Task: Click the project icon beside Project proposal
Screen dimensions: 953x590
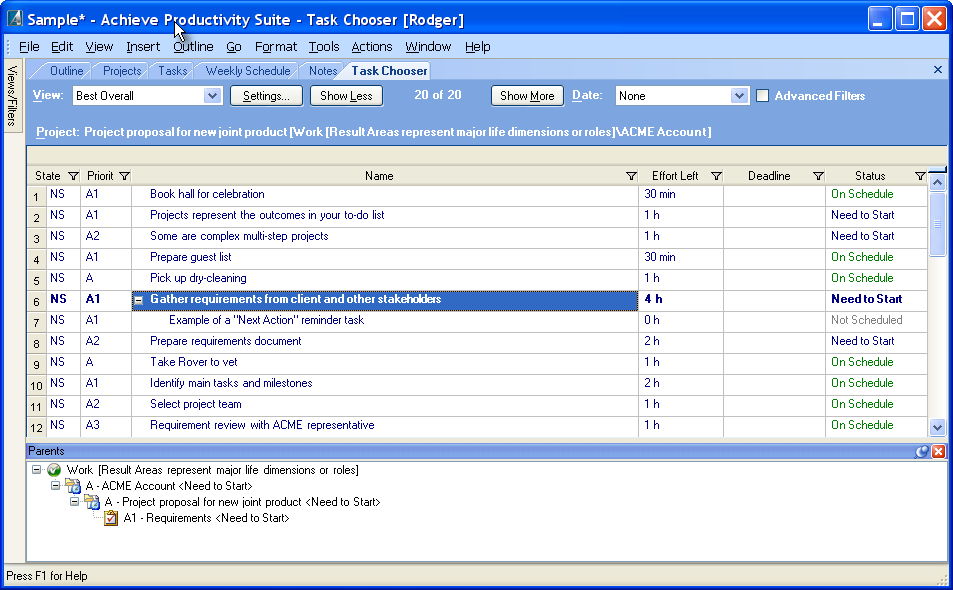Action: pos(92,502)
